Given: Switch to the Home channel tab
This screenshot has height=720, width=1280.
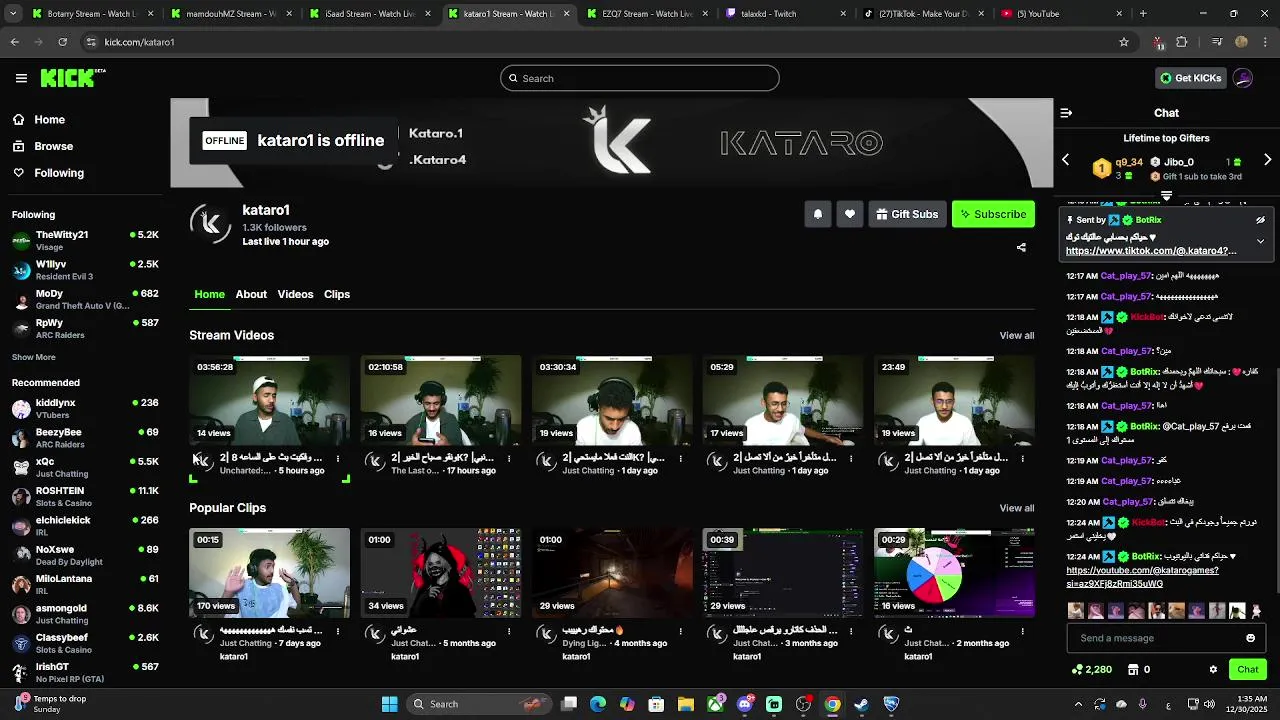Looking at the screenshot, I should (209, 294).
